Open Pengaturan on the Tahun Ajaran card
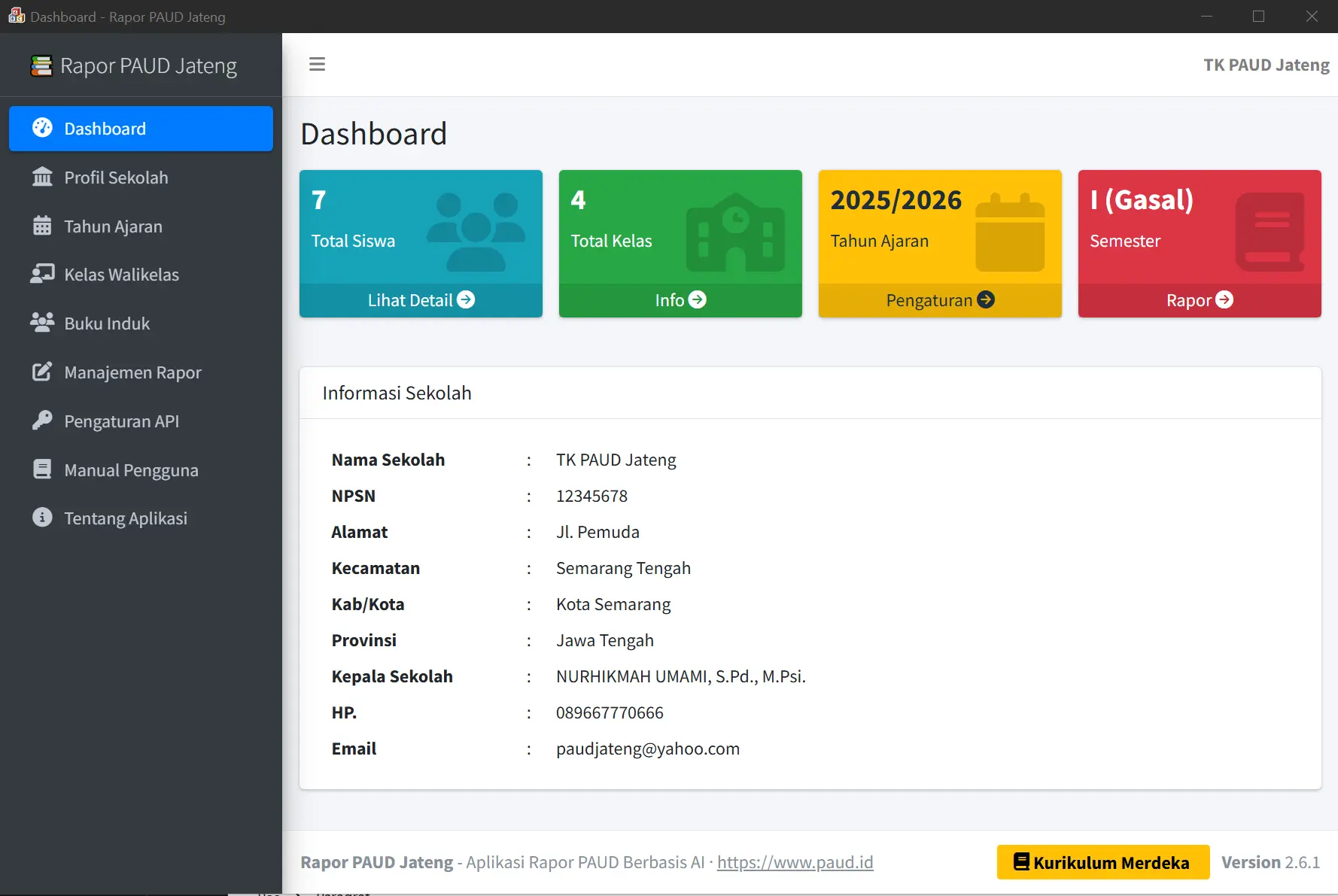The width and height of the screenshot is (1338, 896). 940,300
